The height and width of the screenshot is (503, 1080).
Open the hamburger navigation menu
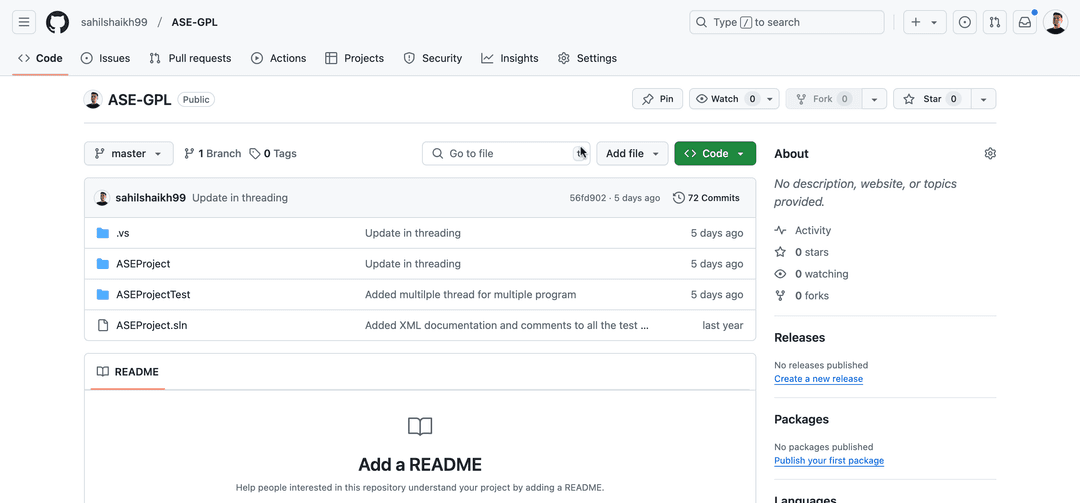(x=23, y=22)
